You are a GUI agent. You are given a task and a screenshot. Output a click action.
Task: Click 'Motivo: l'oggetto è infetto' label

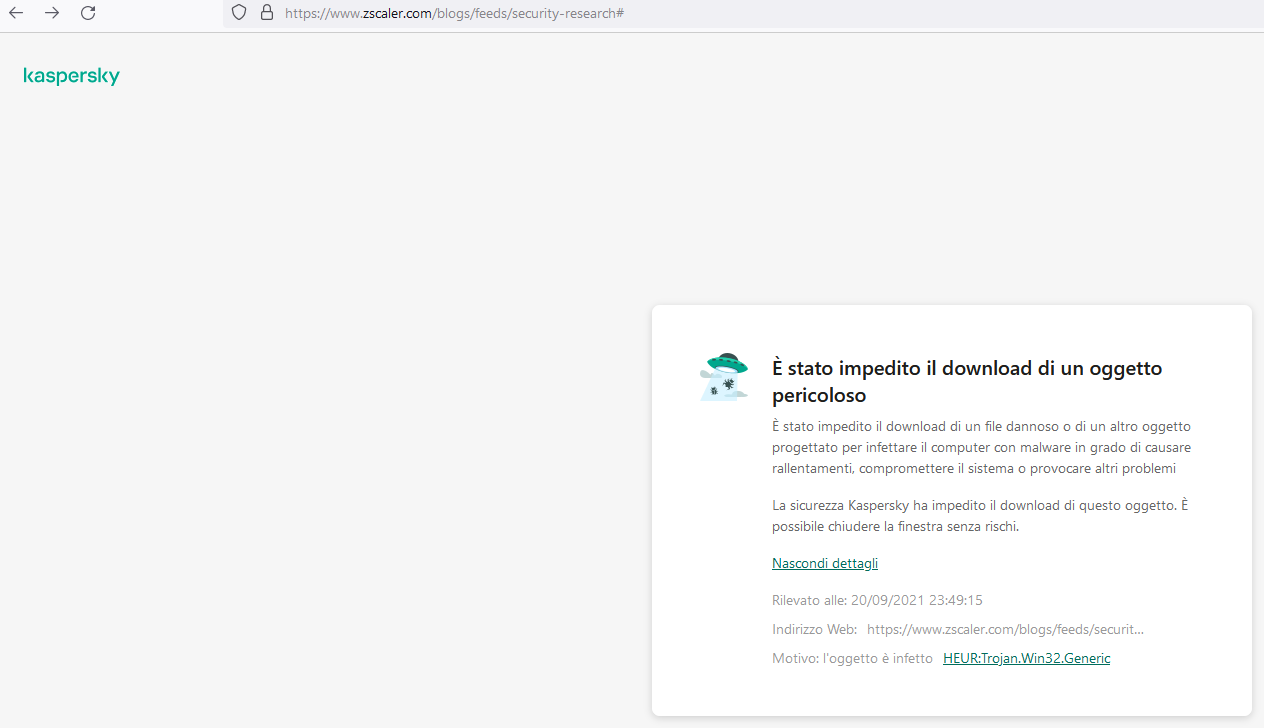pyautogui.click(x=852, y=658)
